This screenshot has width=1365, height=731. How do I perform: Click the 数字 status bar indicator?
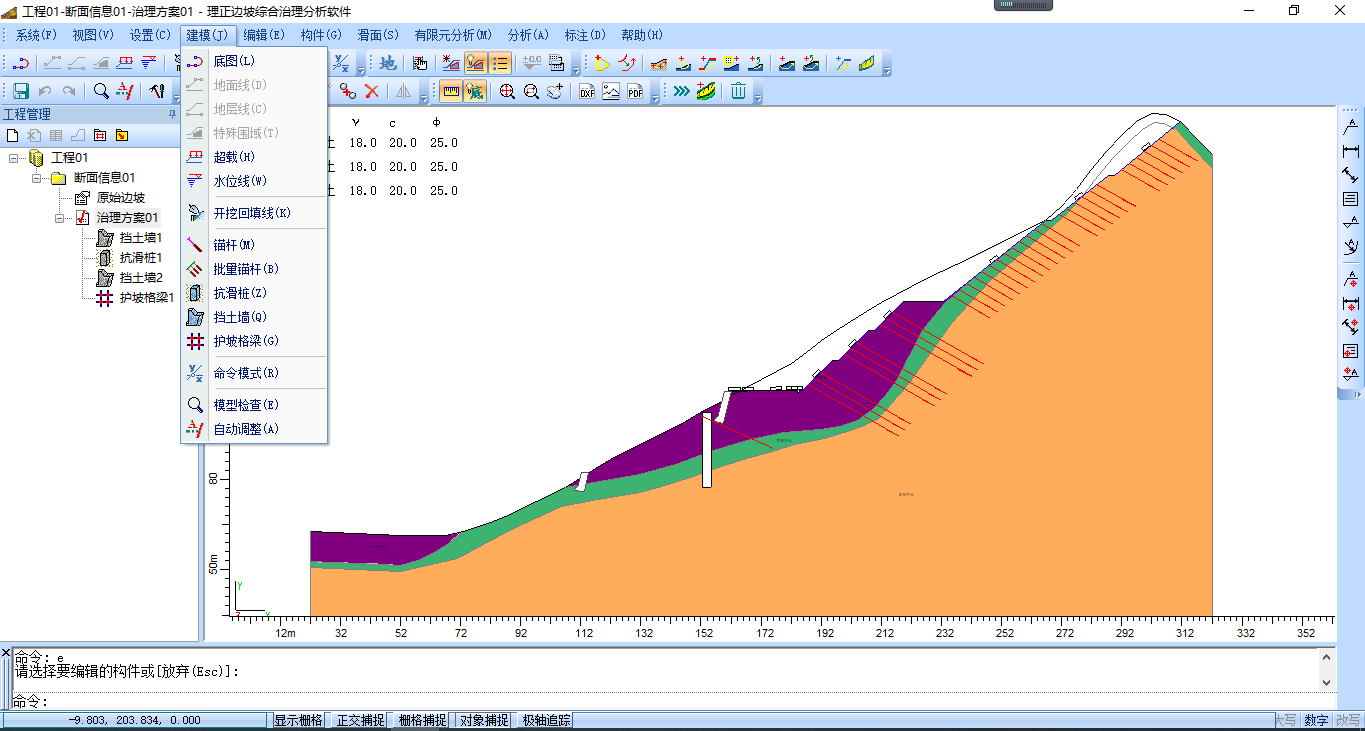(1316, 720)
